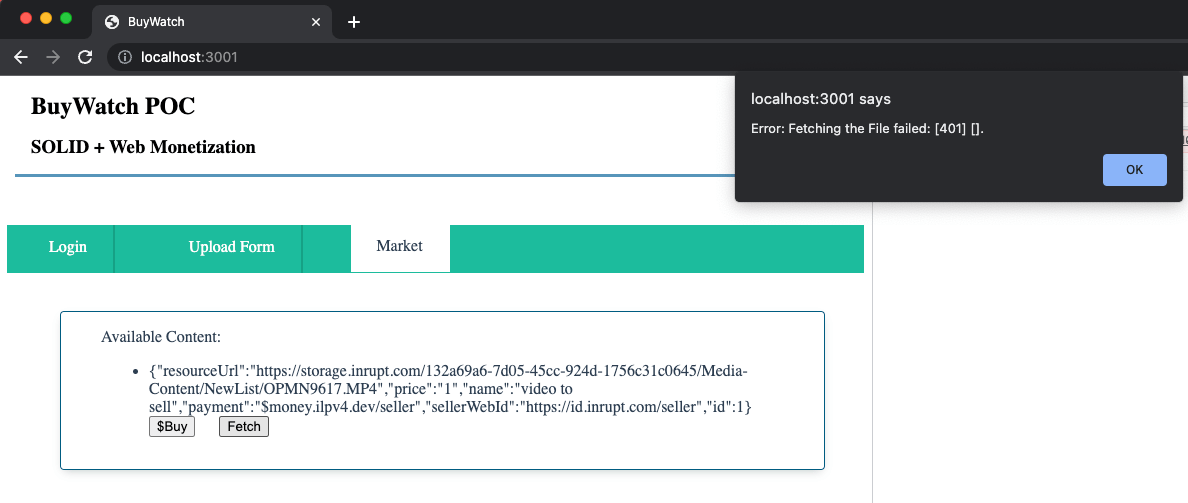Open site info icon in address bar
Screen dimensions: 1188x503
125,57
